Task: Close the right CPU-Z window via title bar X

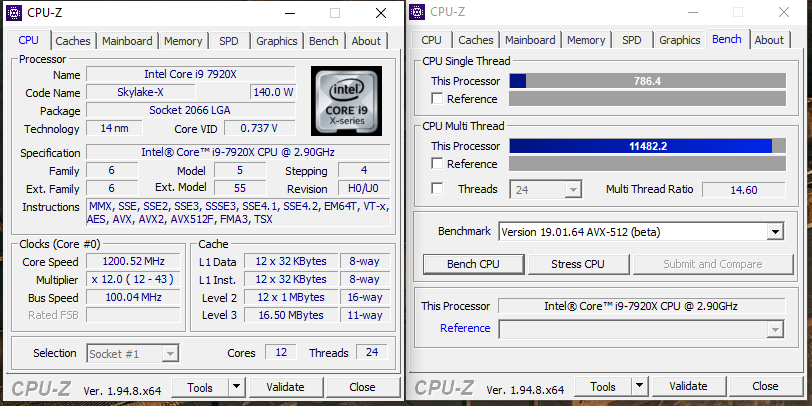Action: point(784,12)
